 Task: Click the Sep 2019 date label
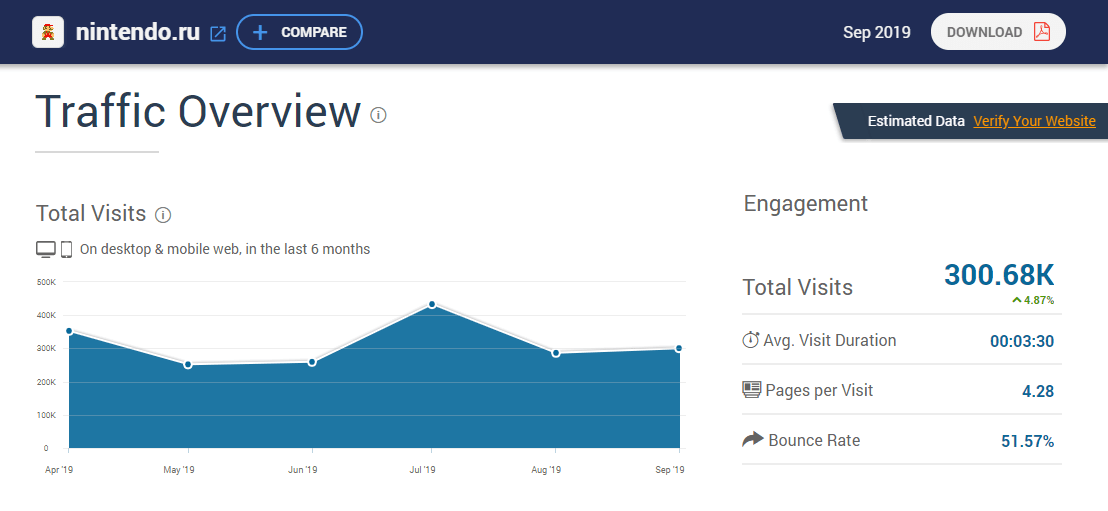[876, 32]
